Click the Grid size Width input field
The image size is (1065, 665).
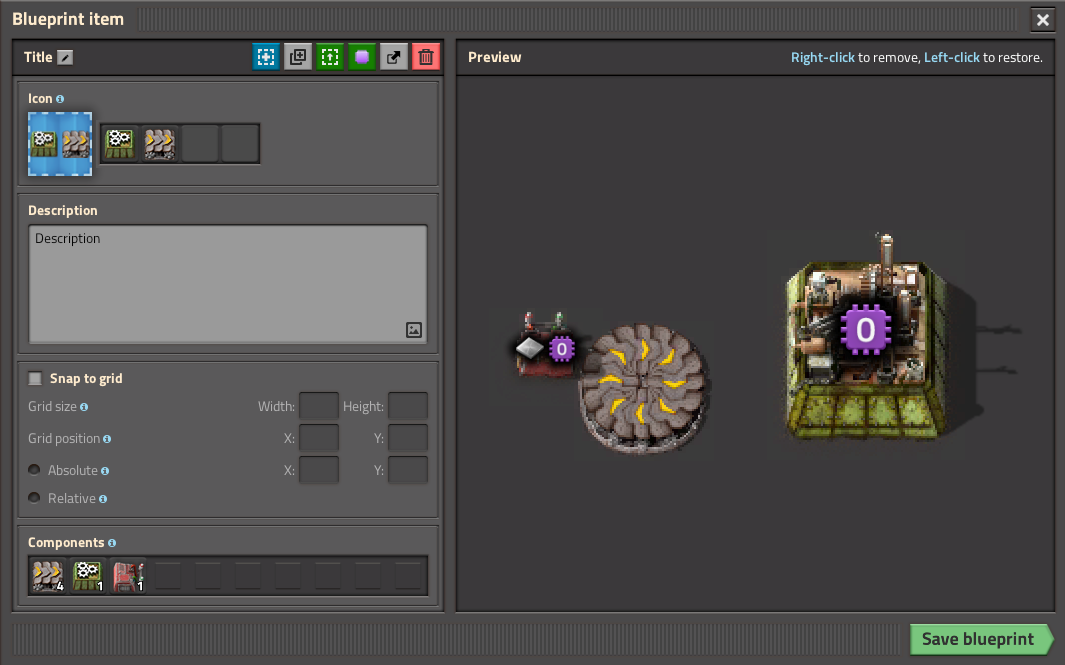pos(319,406)
